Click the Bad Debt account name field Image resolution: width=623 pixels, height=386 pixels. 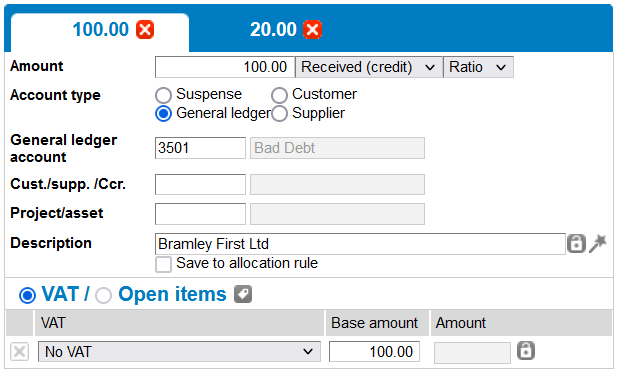tap(337, 148)
